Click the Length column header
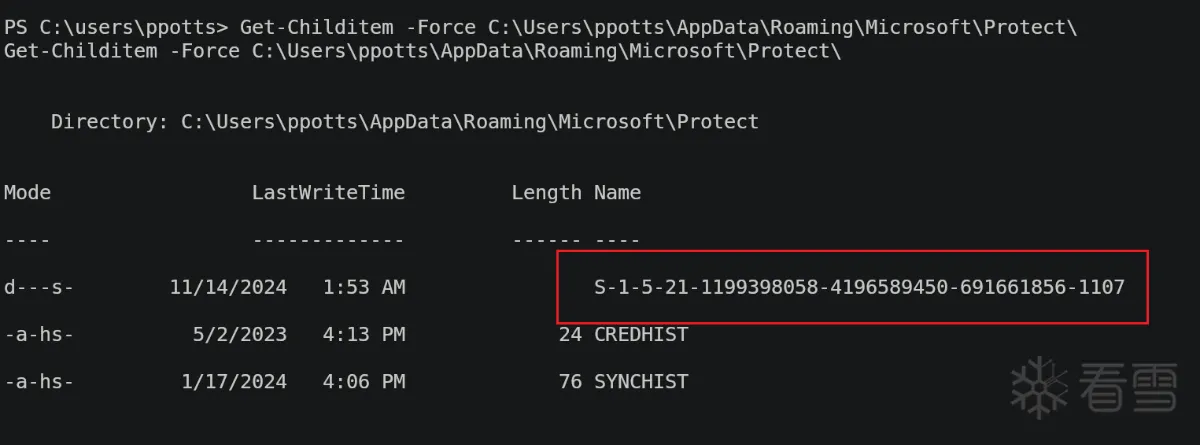The image size is (1200, 445). click(546, 192)
